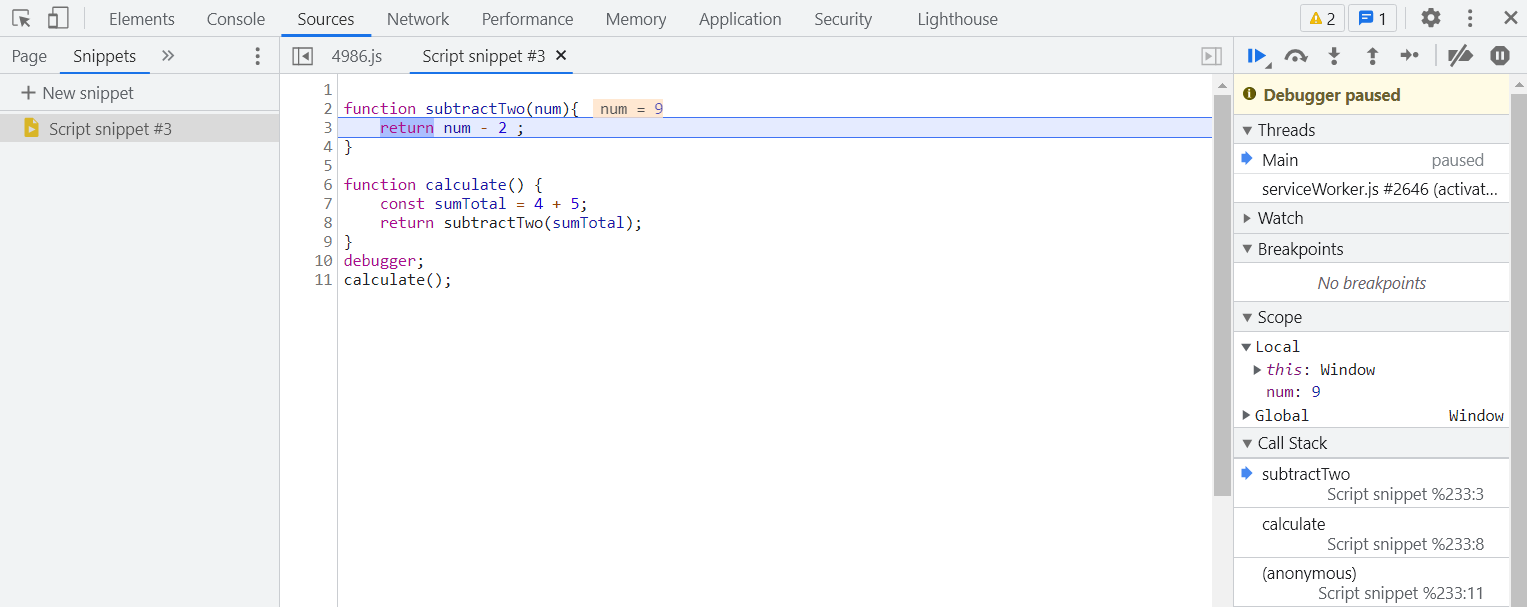Image resolution: width=1527 pixels, height=607 pixels.
Task: Collapse the Local scope
Action: click(x=1247, y=347)
